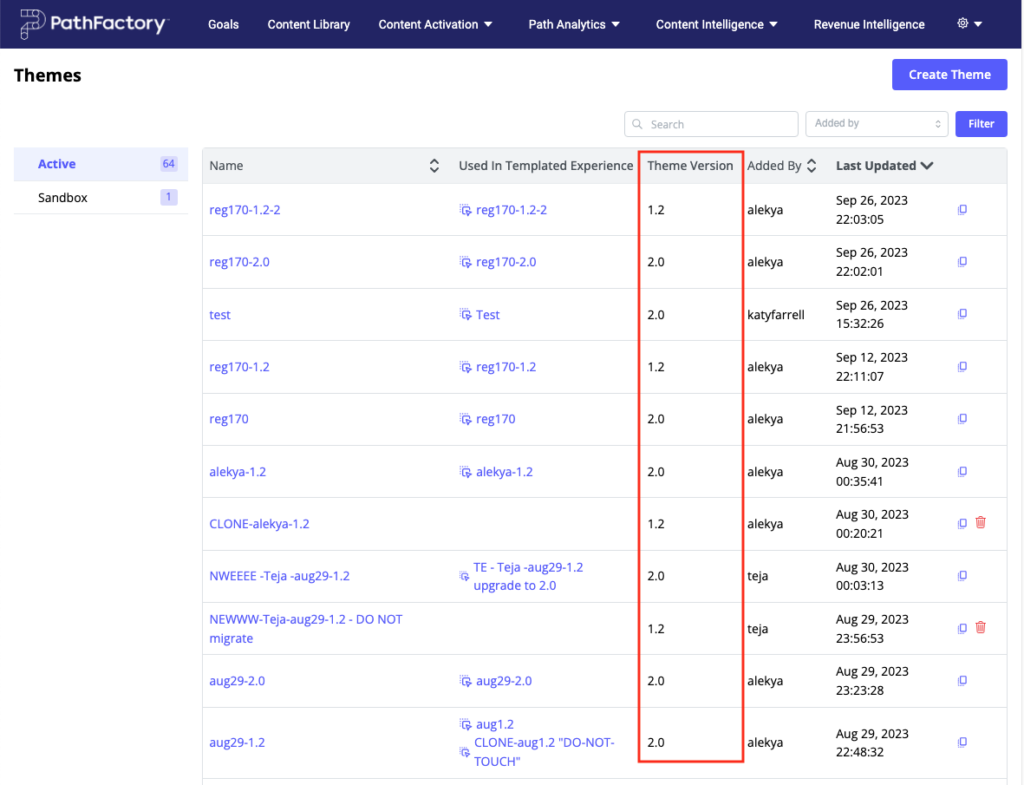Copy the test theme
The height and width of the screenshot is (785, 1024).
[x=961, y=313]
